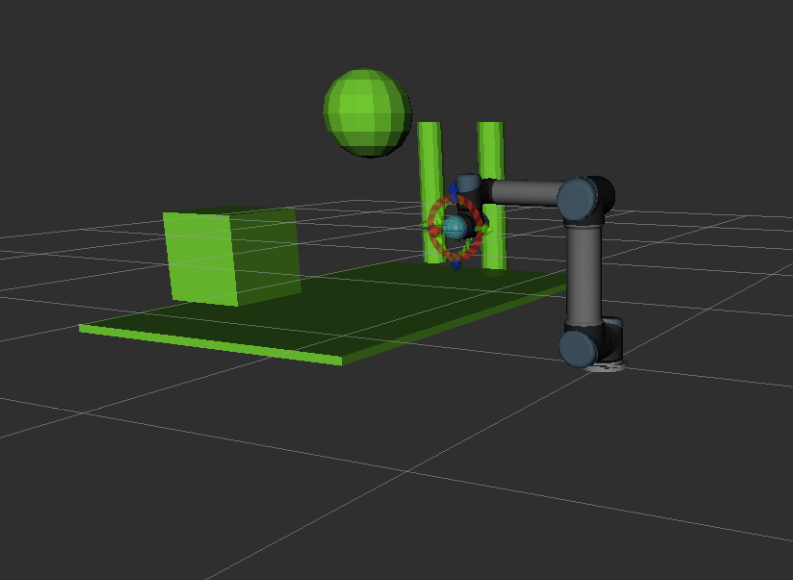This screenshot has height=580, width=793.
Task: Select the blue upward arrow handle
Action: pyautogui.click(x=452, y=190)
